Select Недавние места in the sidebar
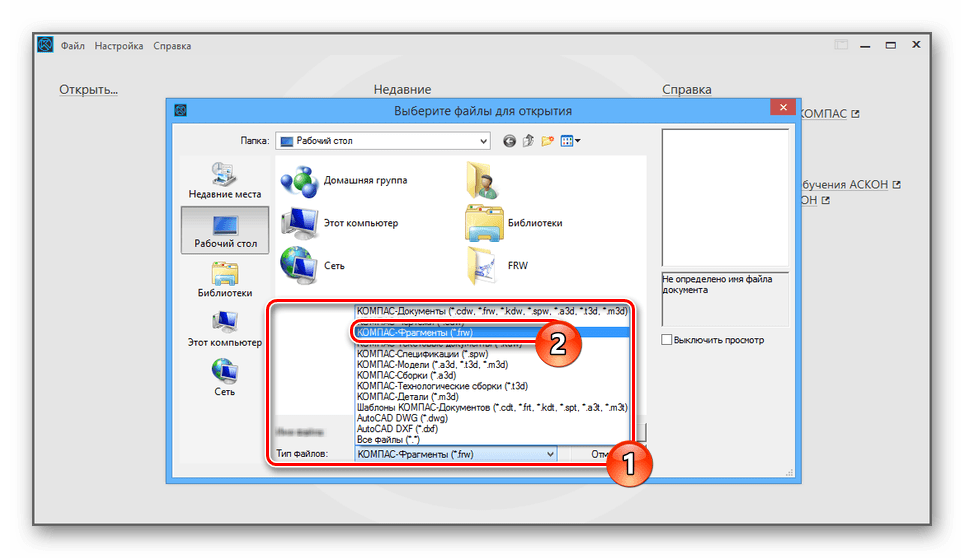This screenshot has width=964, height=558. (224, 181)
